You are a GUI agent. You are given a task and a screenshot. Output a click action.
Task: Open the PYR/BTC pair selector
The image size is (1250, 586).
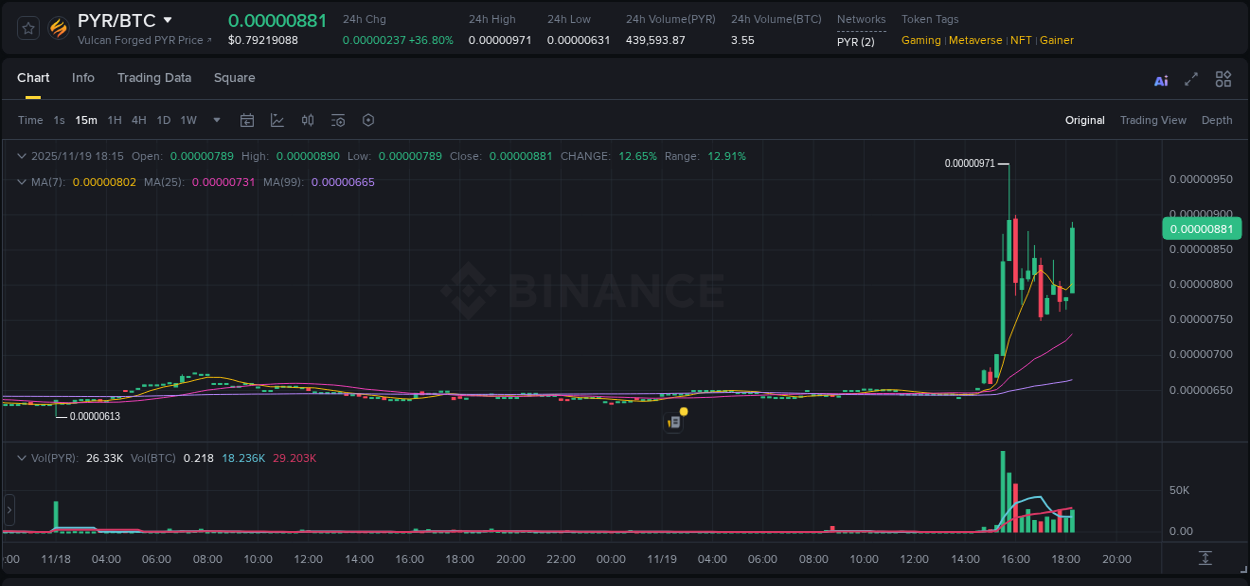click(115, 19)
